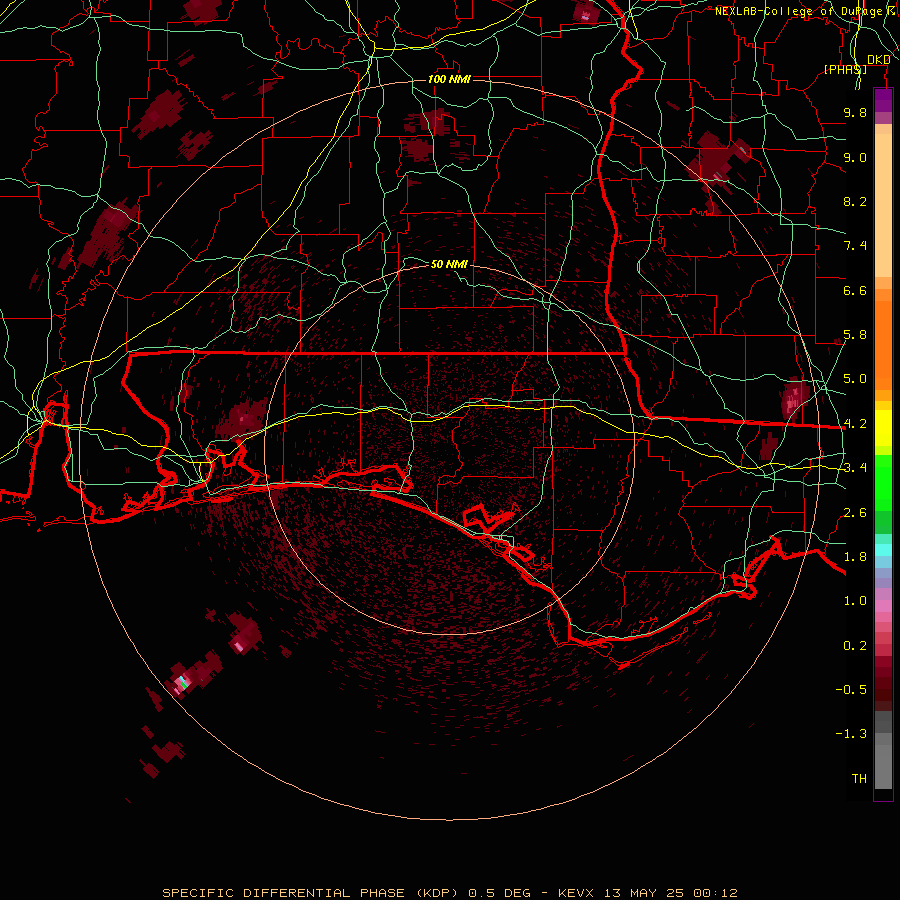Click the cyan-cored storm cell offshore southwest
This screenshot has height=900, width=900.
point(184,682)
